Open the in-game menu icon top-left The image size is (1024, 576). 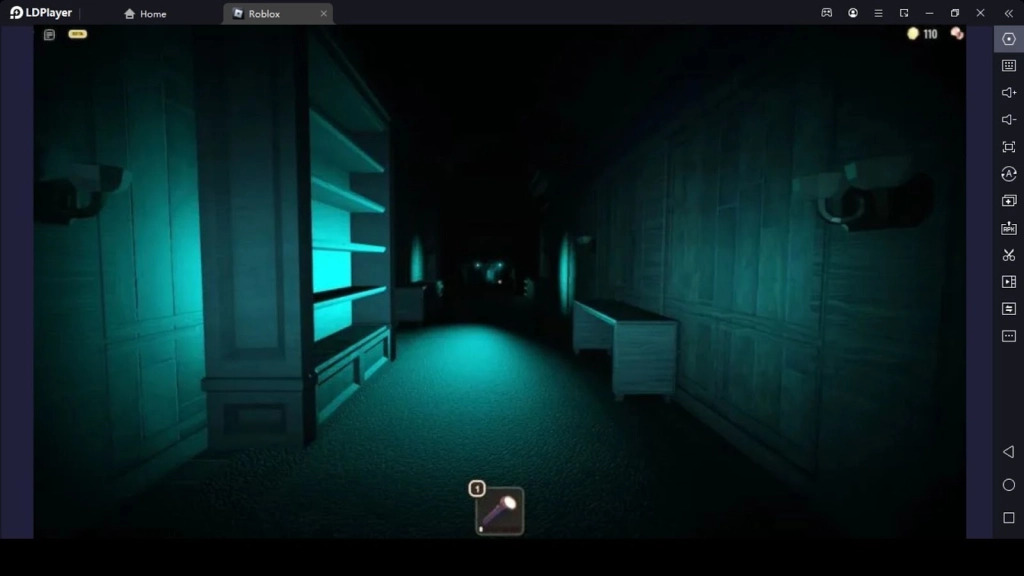[49, 35]
